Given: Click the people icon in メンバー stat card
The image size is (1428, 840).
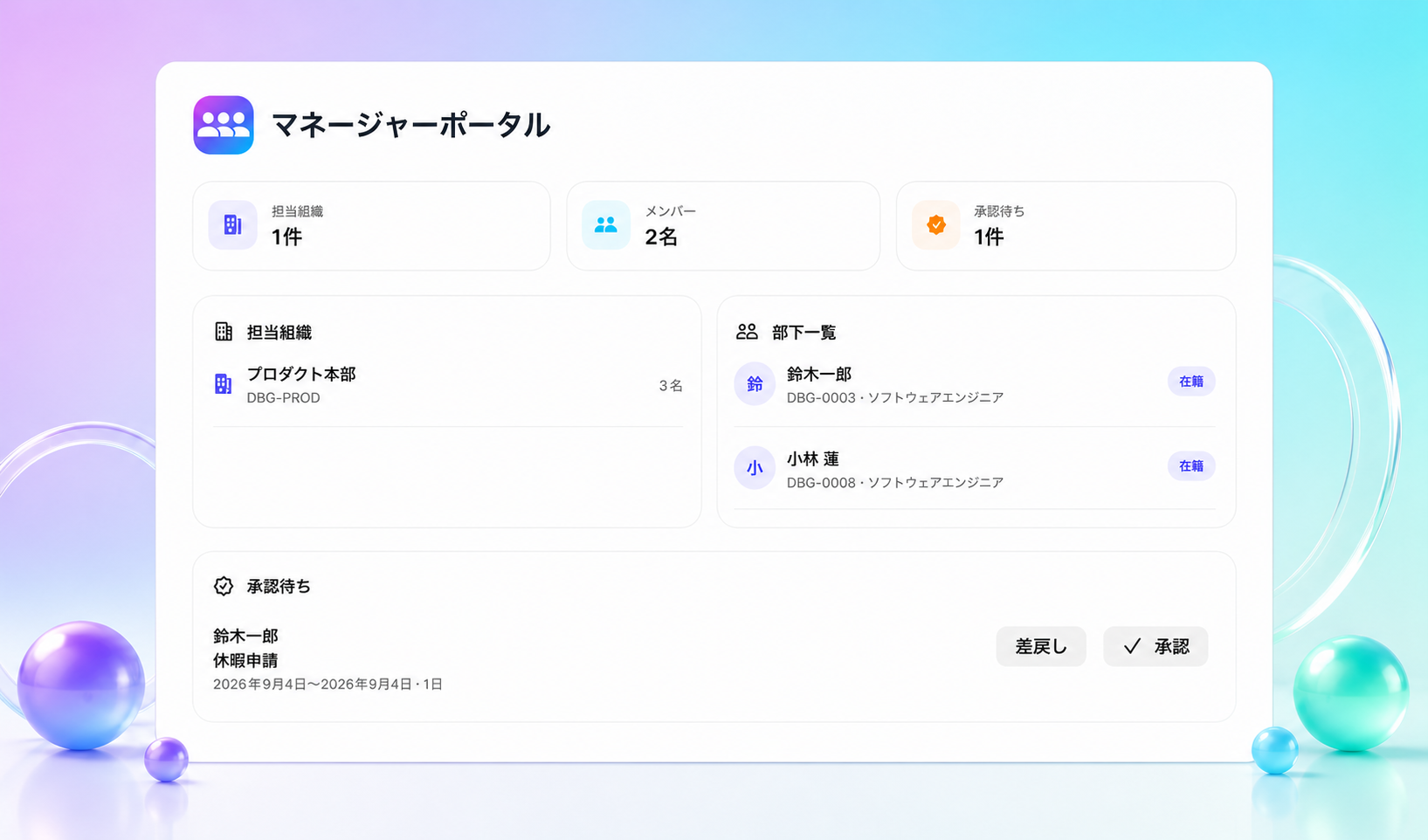Looking at the screenshot, I should tap(605, 225).
